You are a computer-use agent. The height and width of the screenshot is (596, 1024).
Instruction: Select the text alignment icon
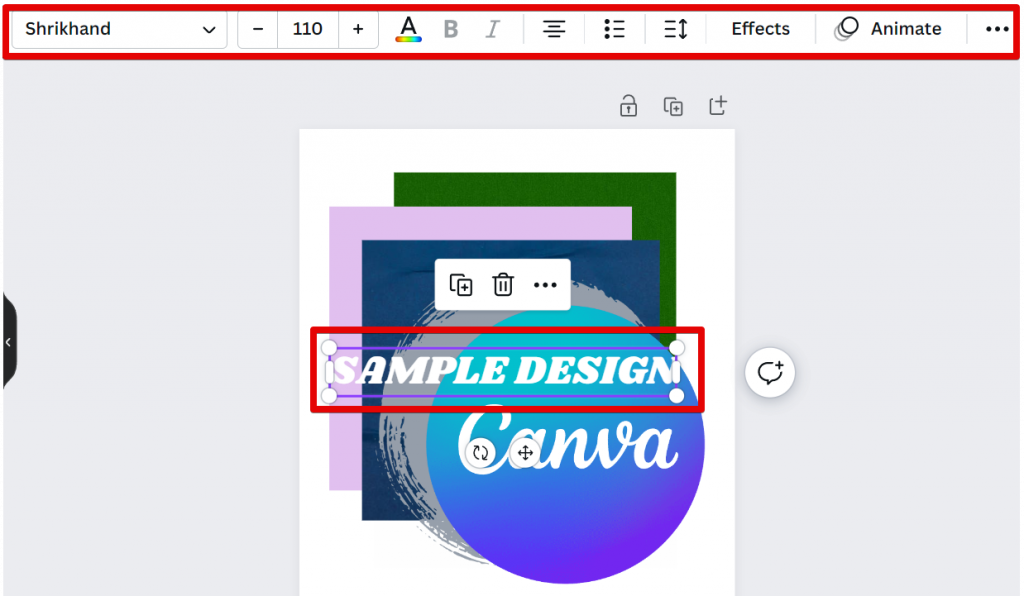tap(554, 29)
